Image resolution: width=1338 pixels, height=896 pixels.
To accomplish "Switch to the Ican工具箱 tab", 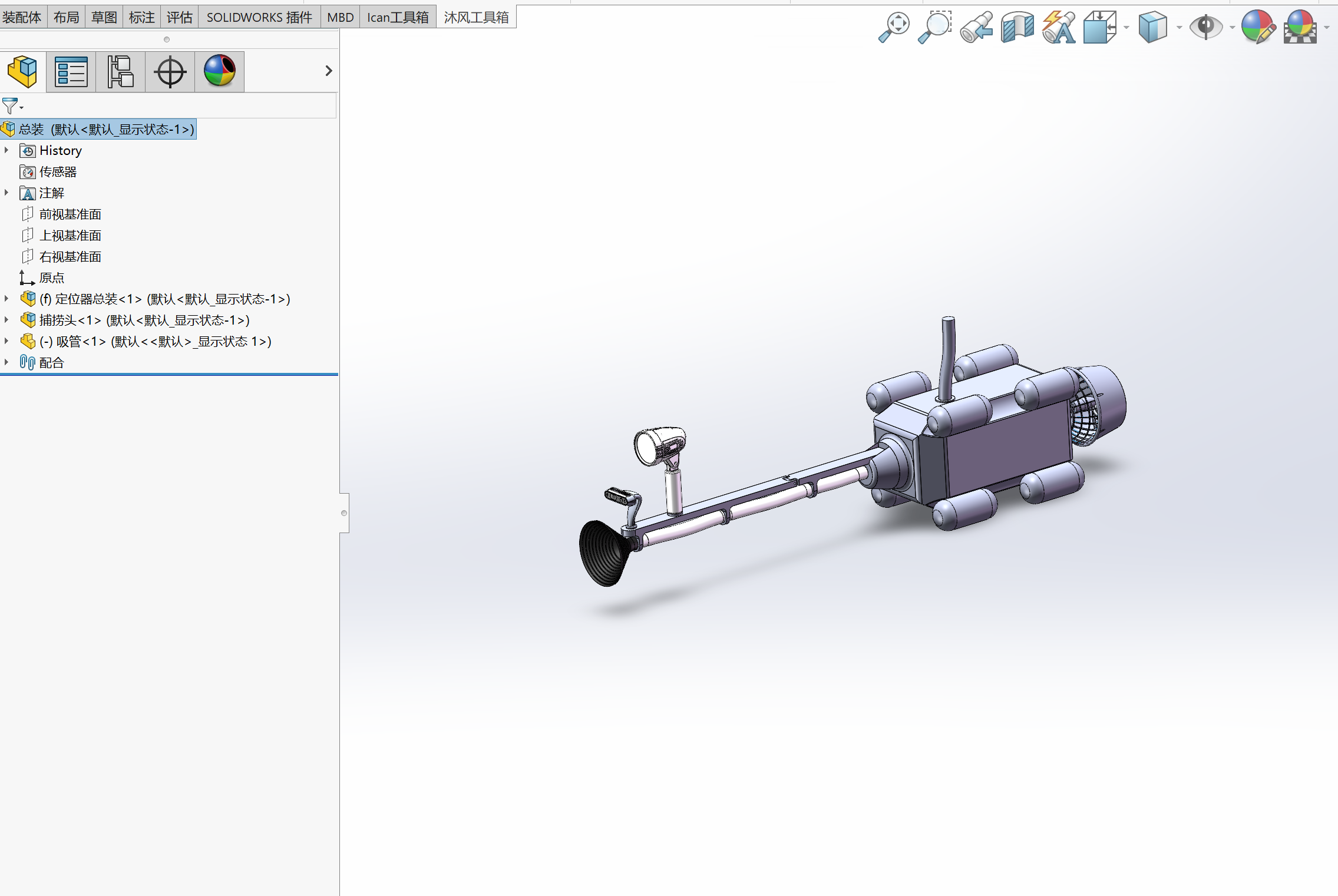I will [398, 17].
